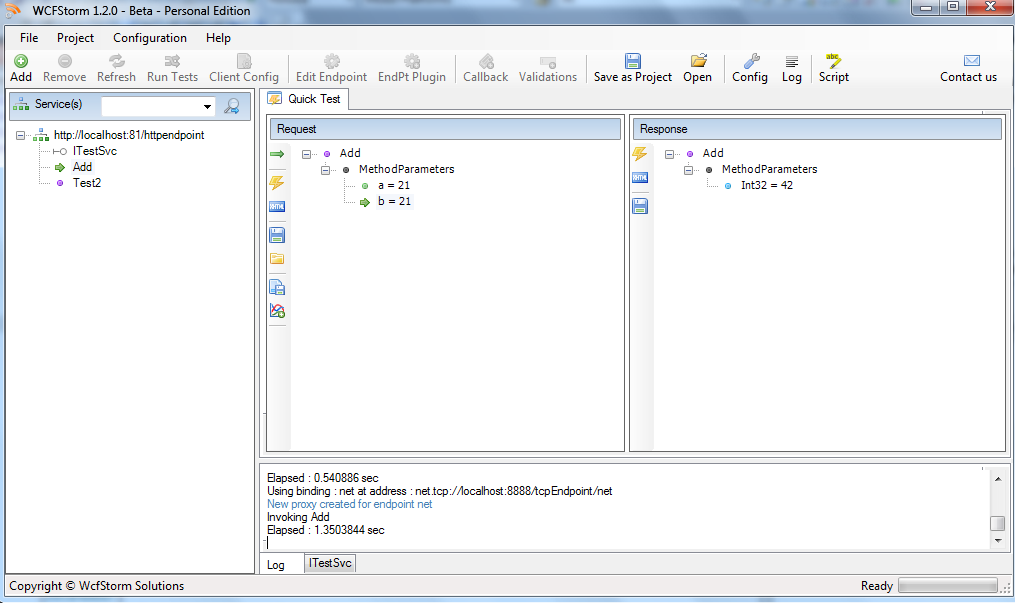Click the log scrollbar thumb
Viewport: 1015px width, 603px height.
click(998, 523)
